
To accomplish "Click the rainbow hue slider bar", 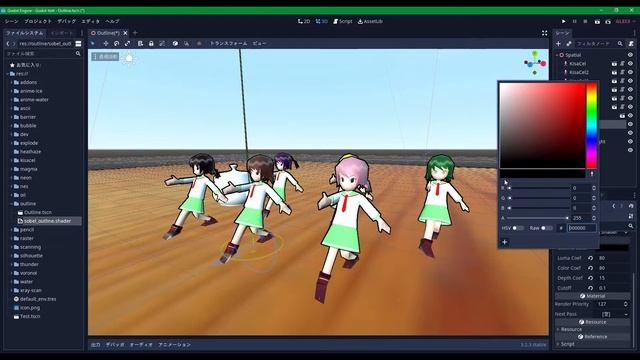I will coord(592,126).
